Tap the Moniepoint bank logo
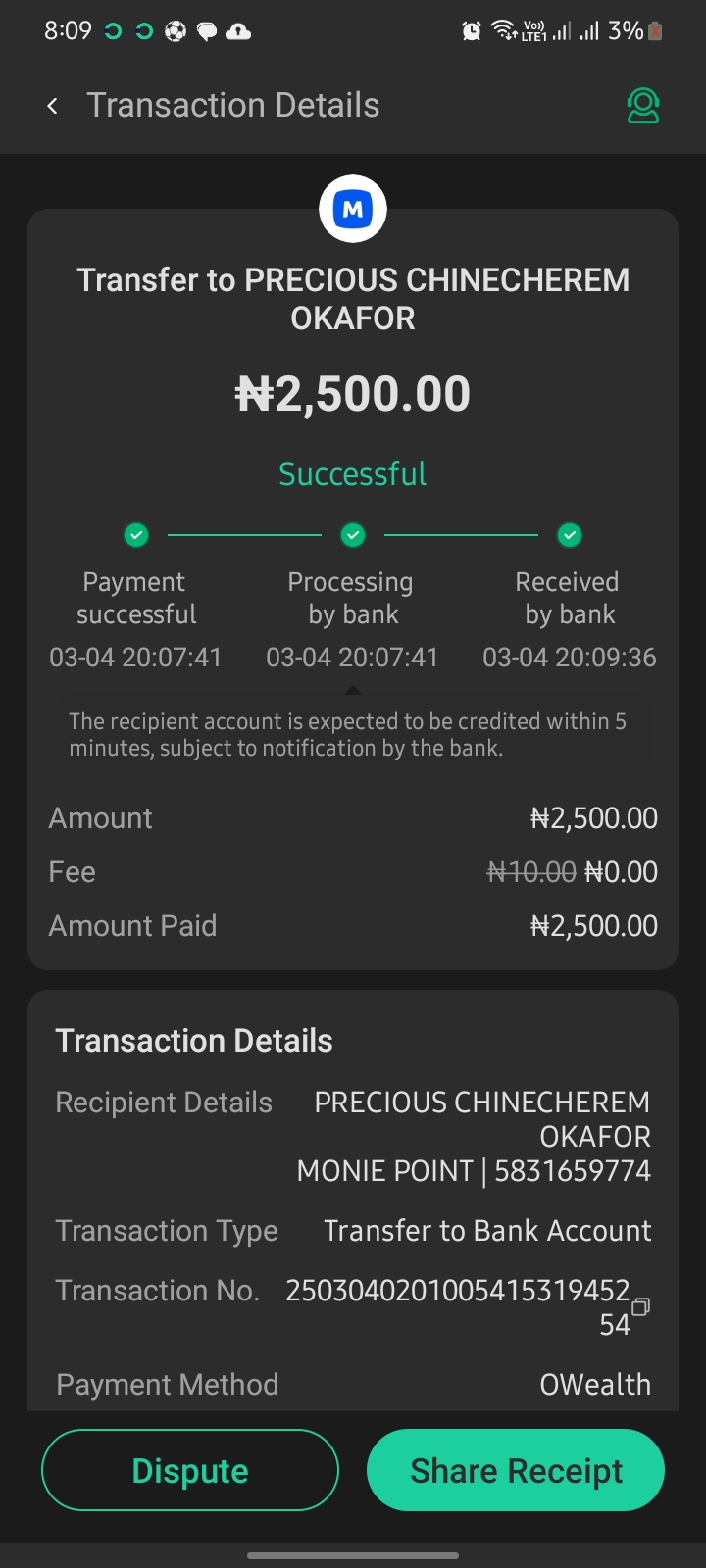Screen dimensions: 706x1568 point(353,209)
